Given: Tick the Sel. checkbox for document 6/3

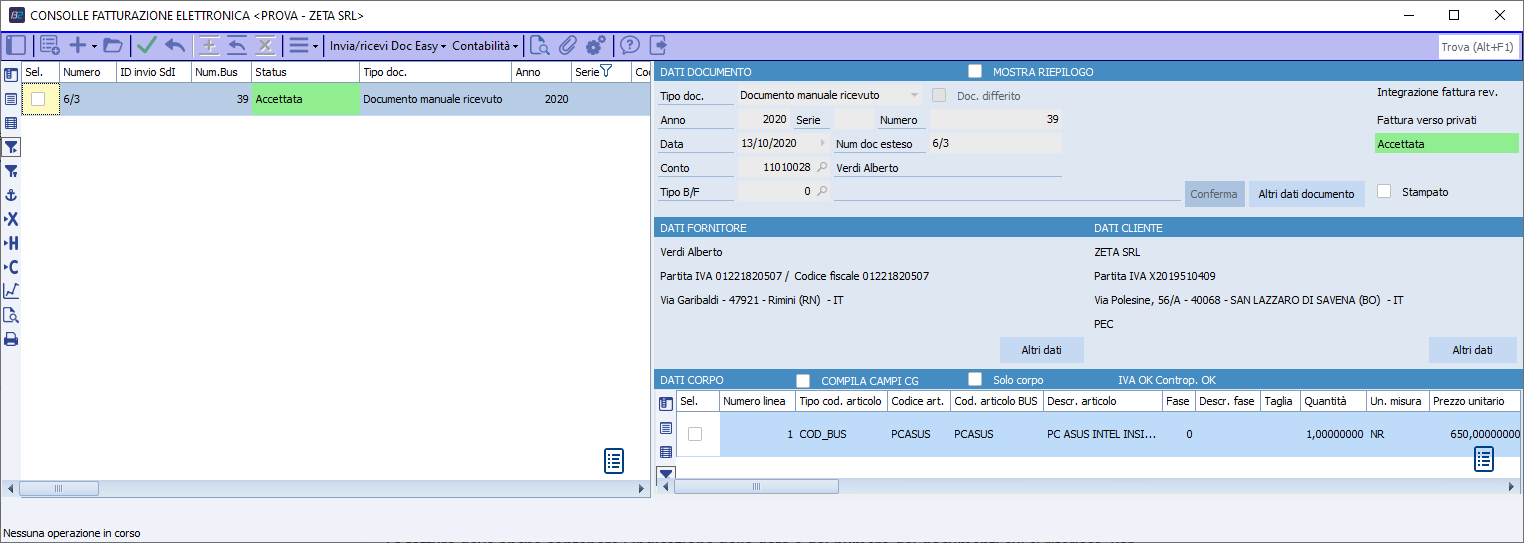Looking at the screenshot, I should click(x=38, y=99).
